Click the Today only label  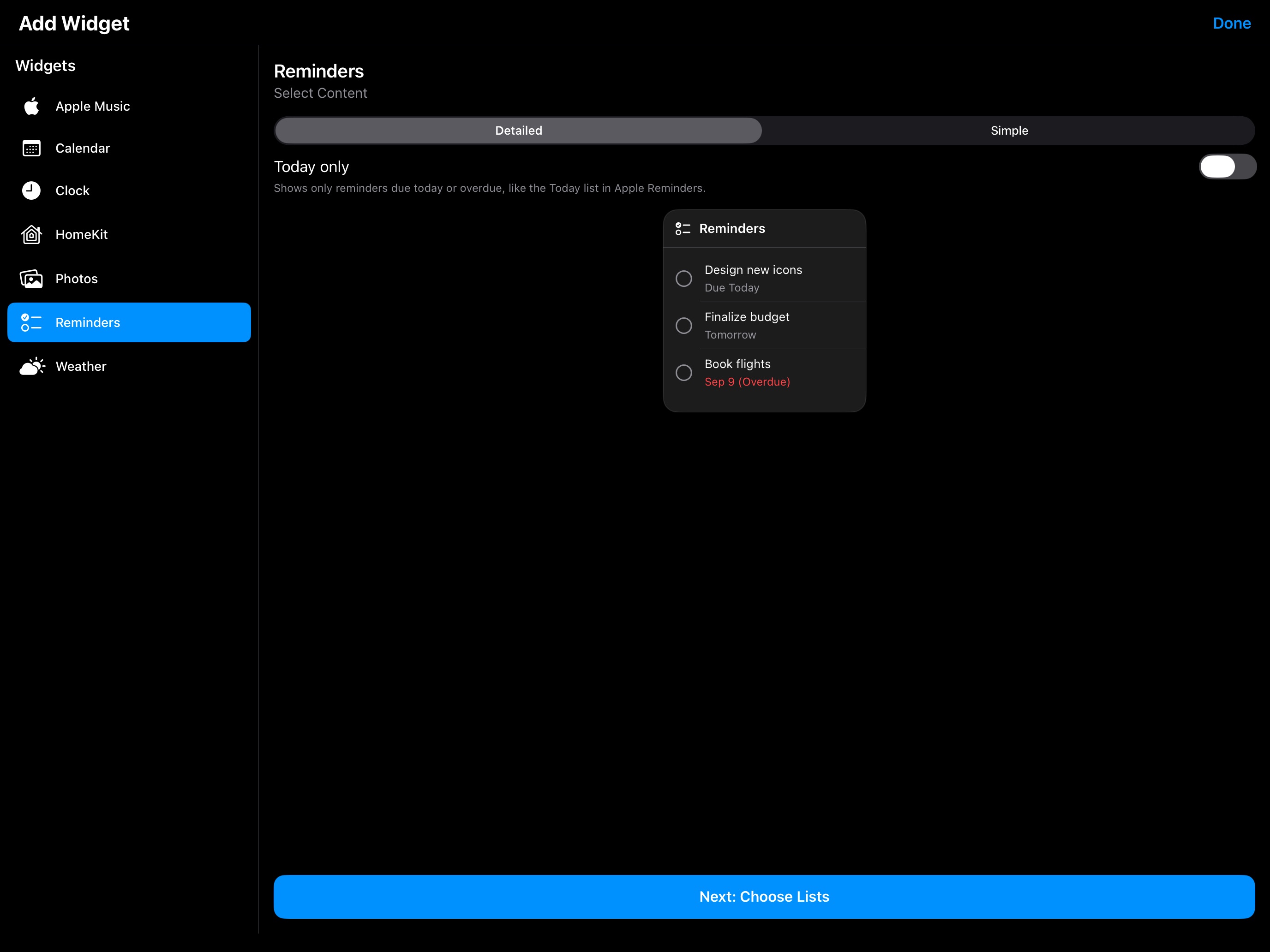pos(311,167)
